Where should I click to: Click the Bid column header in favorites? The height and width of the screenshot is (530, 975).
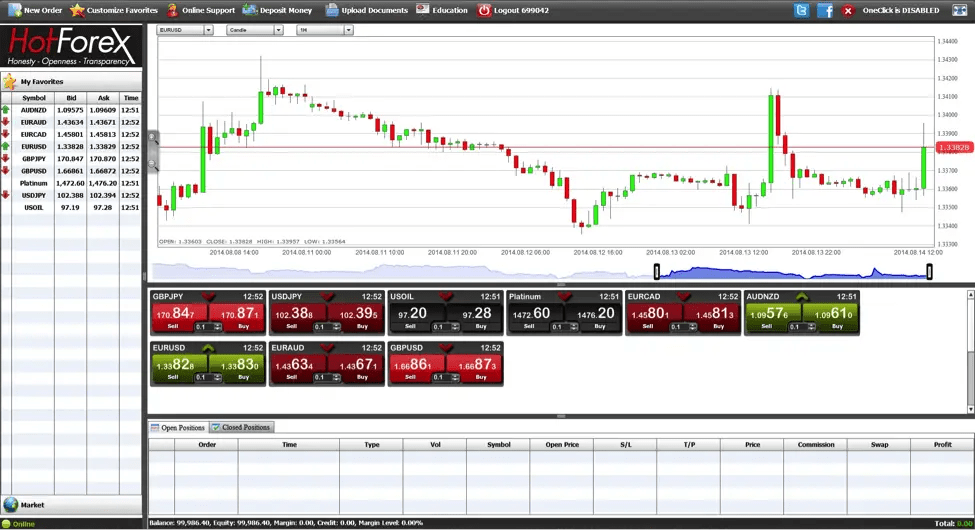[71, 98]
